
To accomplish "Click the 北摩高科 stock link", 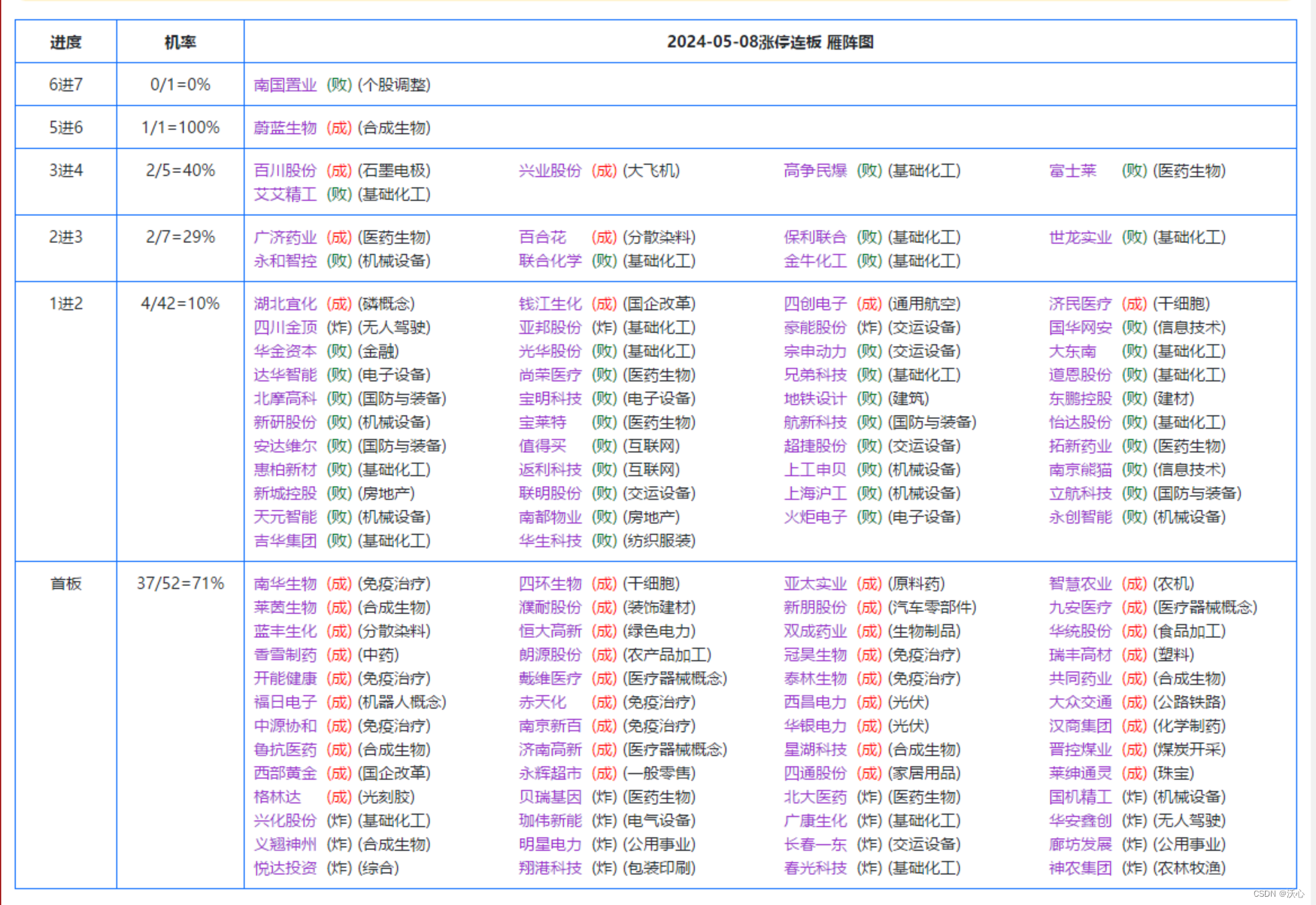I will [x=285, y=399].
